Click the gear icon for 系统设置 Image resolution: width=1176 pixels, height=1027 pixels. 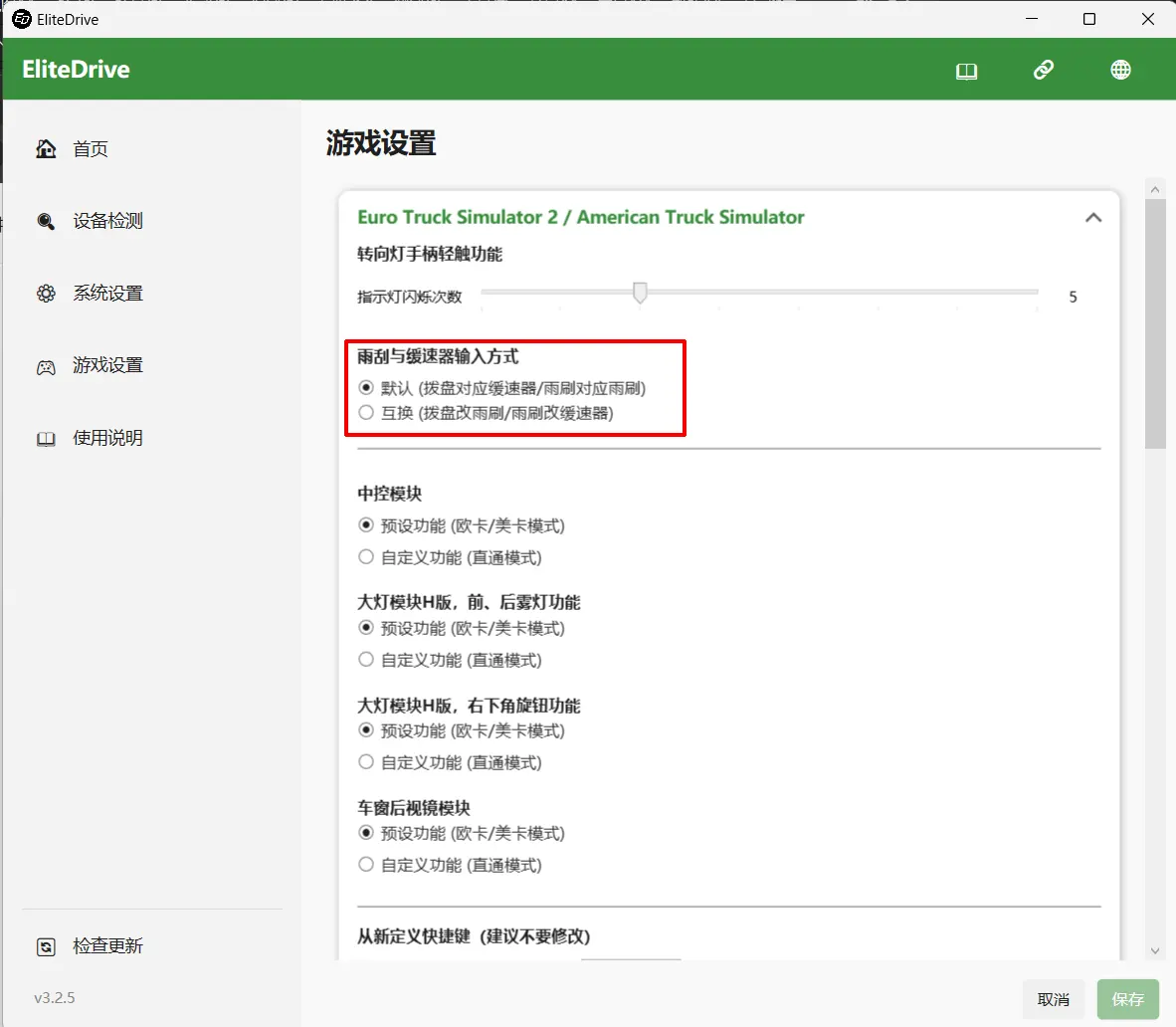(46, 294)
